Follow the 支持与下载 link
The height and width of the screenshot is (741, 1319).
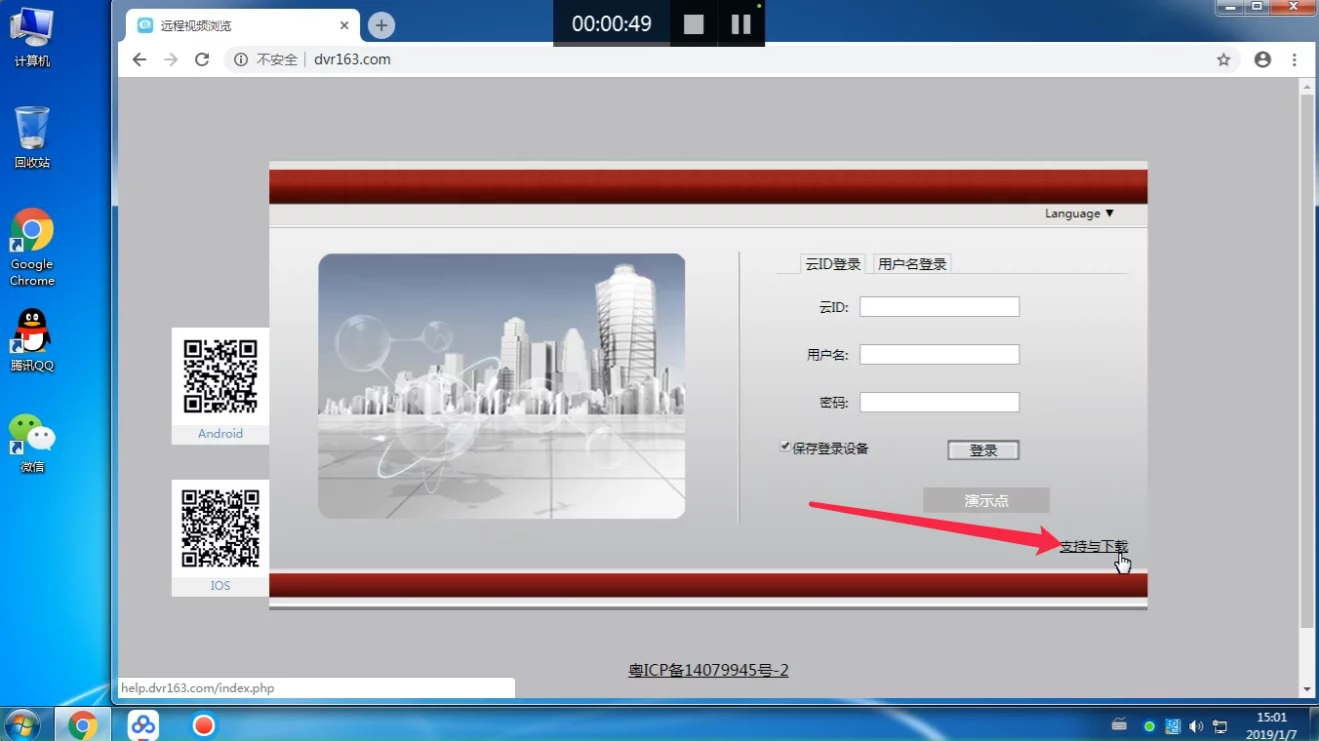click(x=1093, y=546)
